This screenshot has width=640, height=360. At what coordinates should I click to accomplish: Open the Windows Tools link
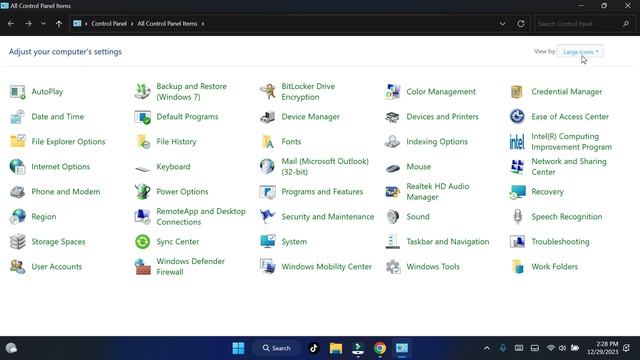[x=433, y=267]
